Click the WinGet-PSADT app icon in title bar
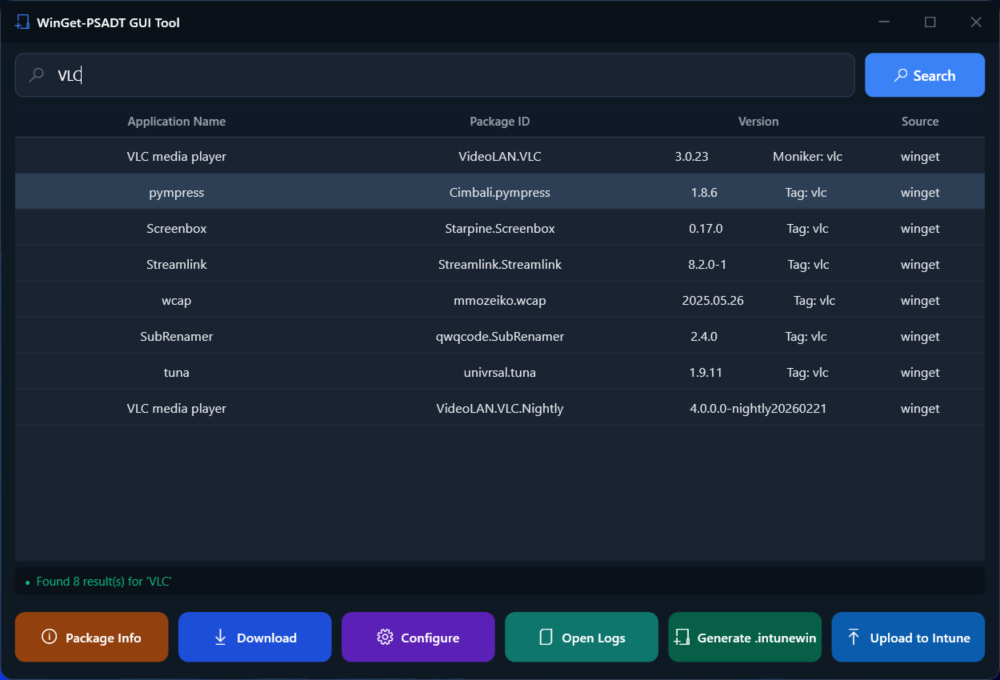 point(22,22)
